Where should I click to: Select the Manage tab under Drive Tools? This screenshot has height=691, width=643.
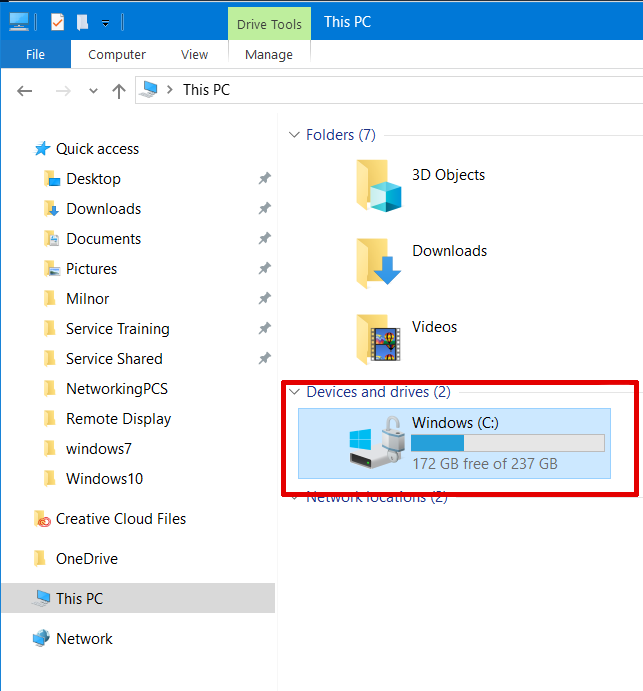click(x=268, y=54)
